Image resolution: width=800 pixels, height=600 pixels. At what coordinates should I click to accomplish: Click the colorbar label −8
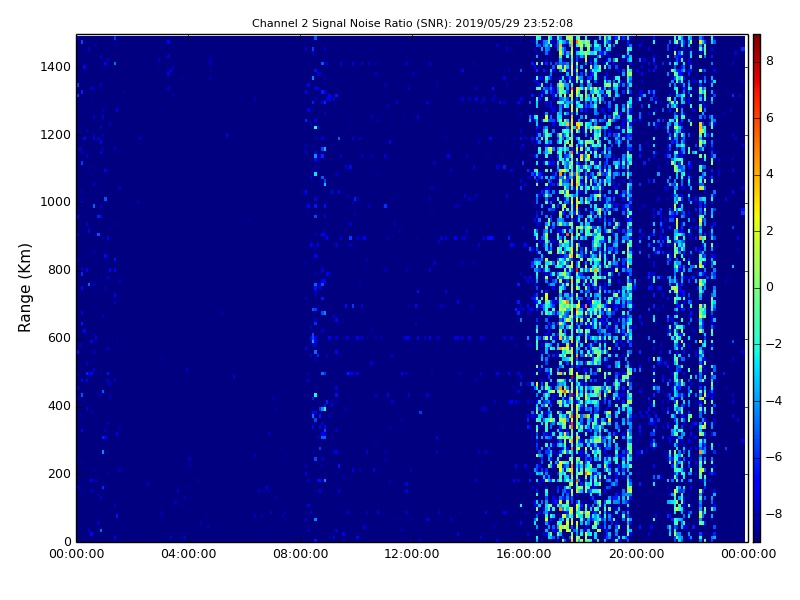tap(774, 514)
